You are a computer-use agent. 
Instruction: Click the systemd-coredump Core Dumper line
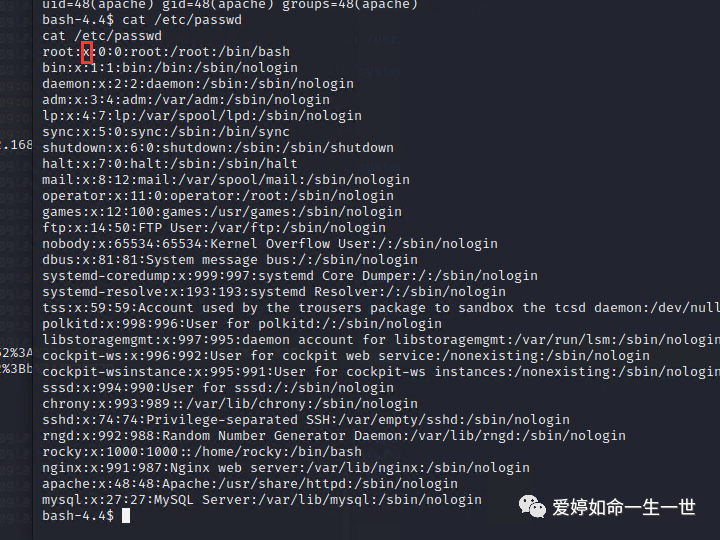tap(290, 276)
